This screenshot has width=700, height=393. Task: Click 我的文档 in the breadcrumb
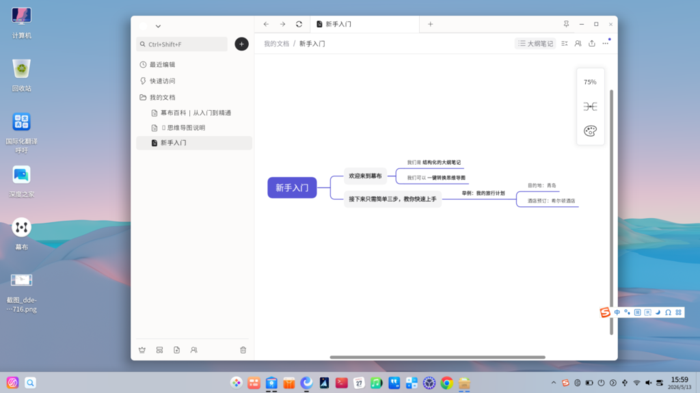[276, 44]
